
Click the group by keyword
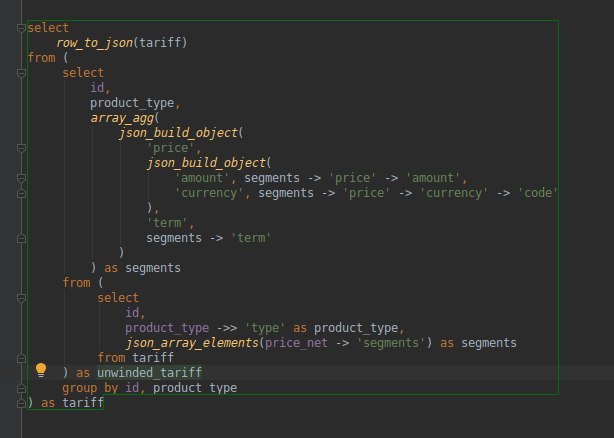[x=90, y=388]
